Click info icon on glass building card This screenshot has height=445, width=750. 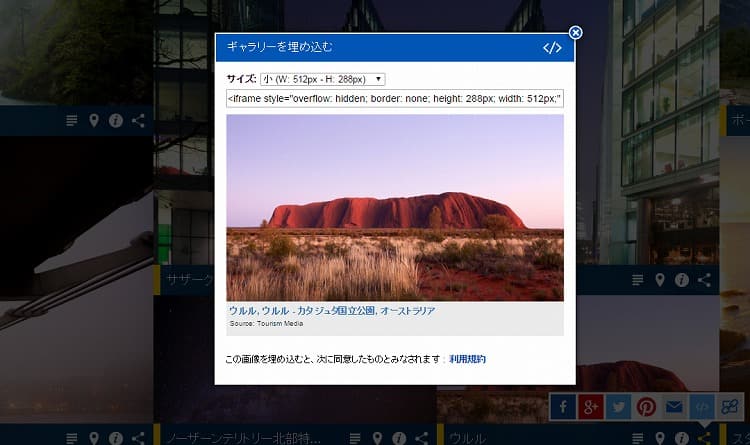[682, 280]
